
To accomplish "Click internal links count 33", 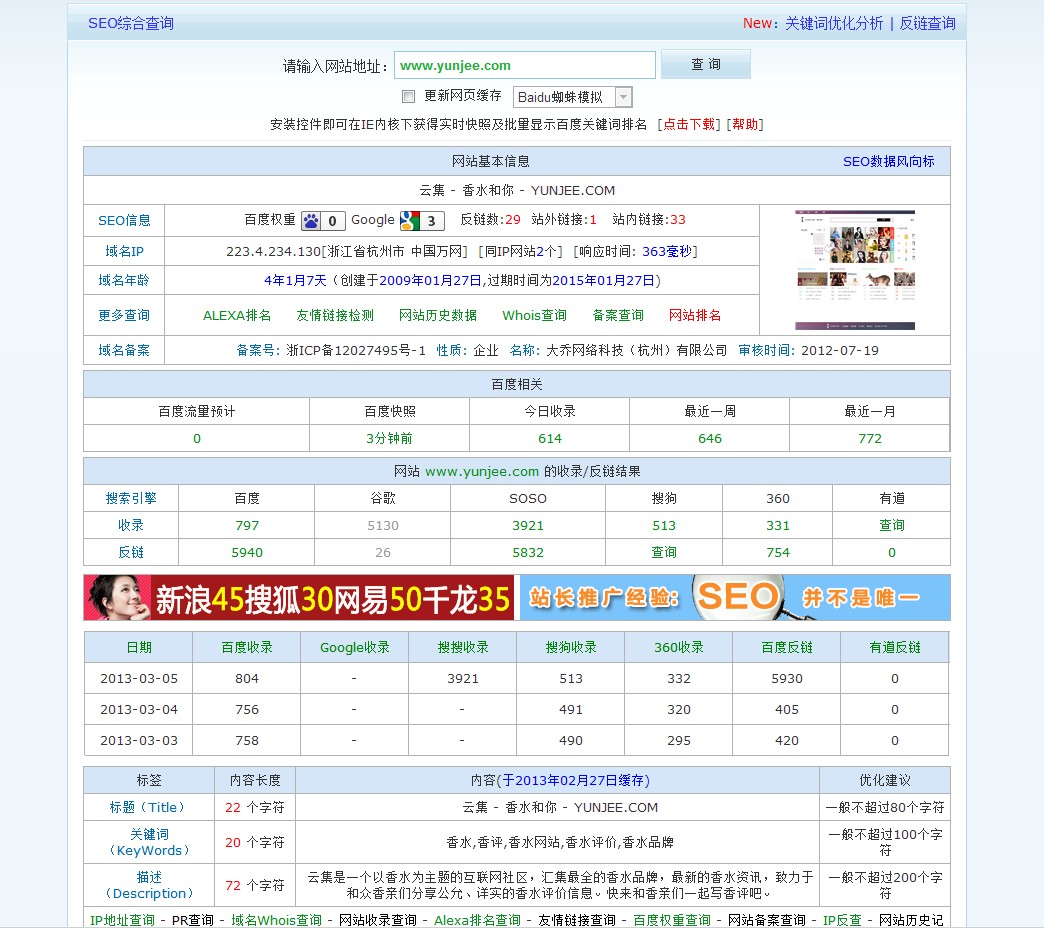I will (x=678, y=220).
